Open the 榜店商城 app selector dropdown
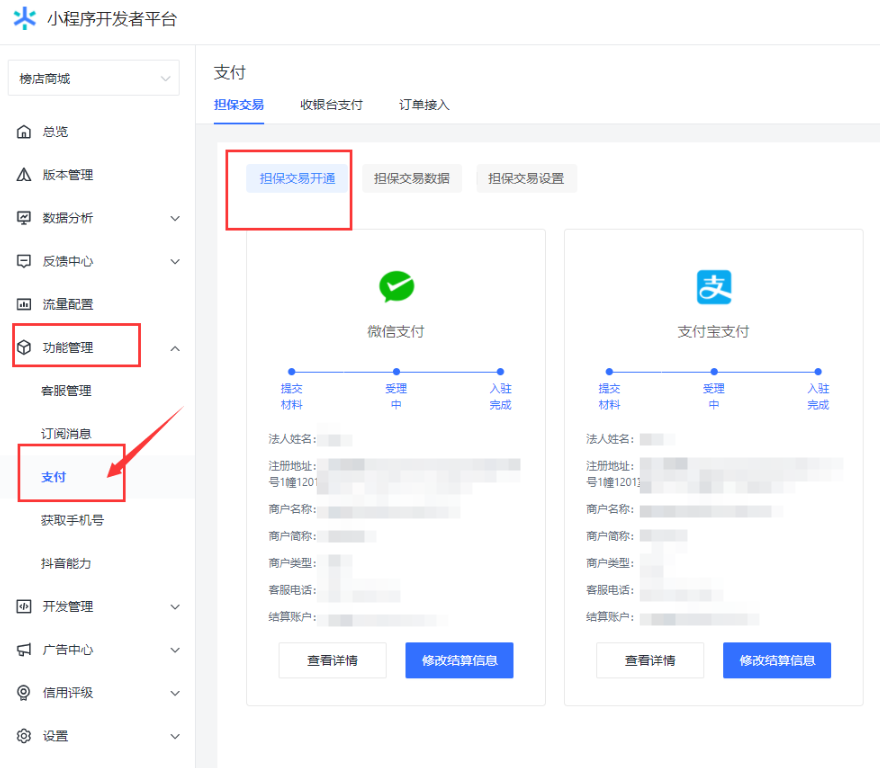This screenshot has width=880, height=768. click(x=94, y=78)
